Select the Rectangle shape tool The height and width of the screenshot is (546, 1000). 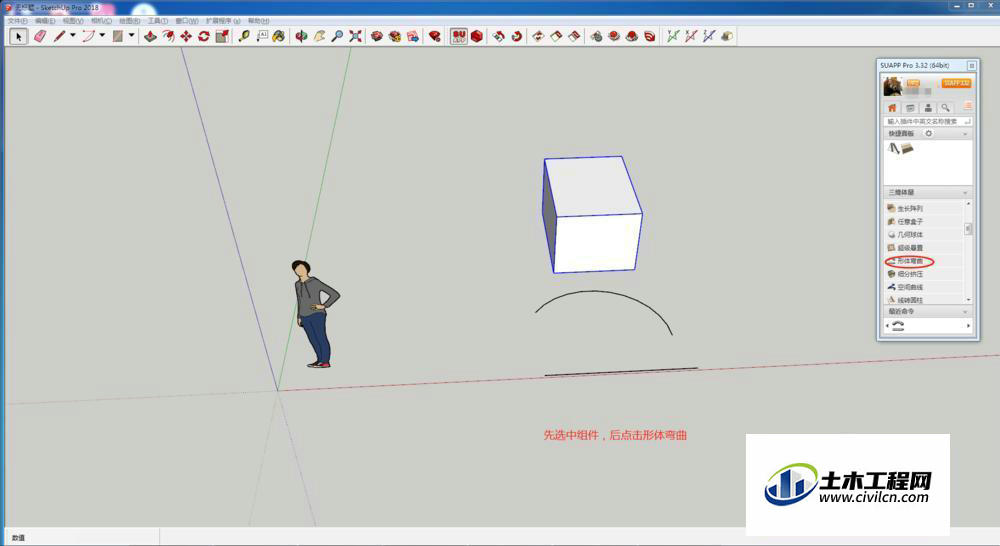click(117, 36)
